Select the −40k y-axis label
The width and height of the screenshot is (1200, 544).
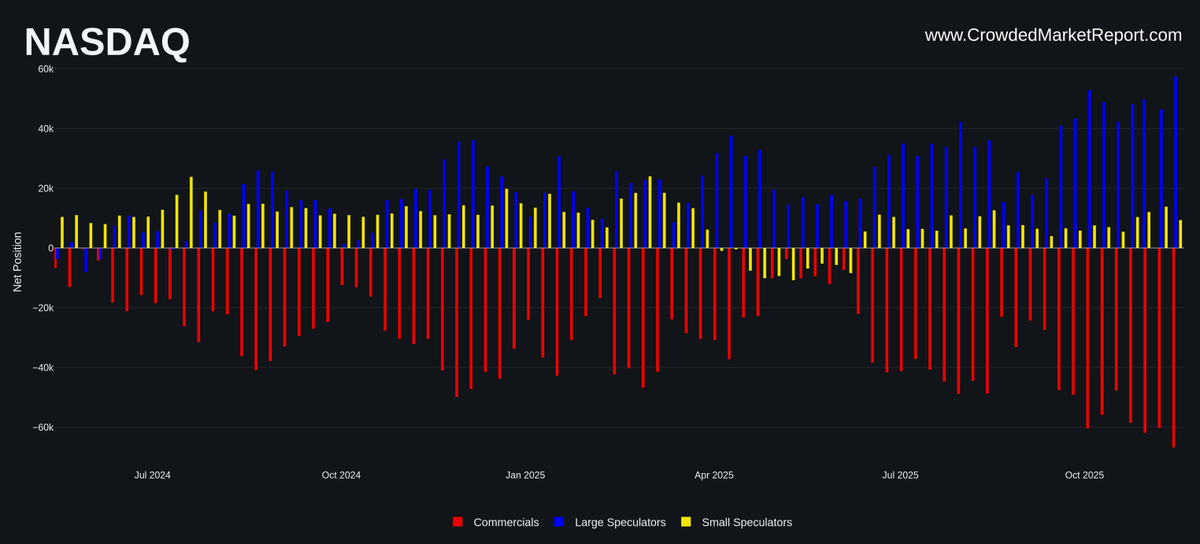pos(42,368)
